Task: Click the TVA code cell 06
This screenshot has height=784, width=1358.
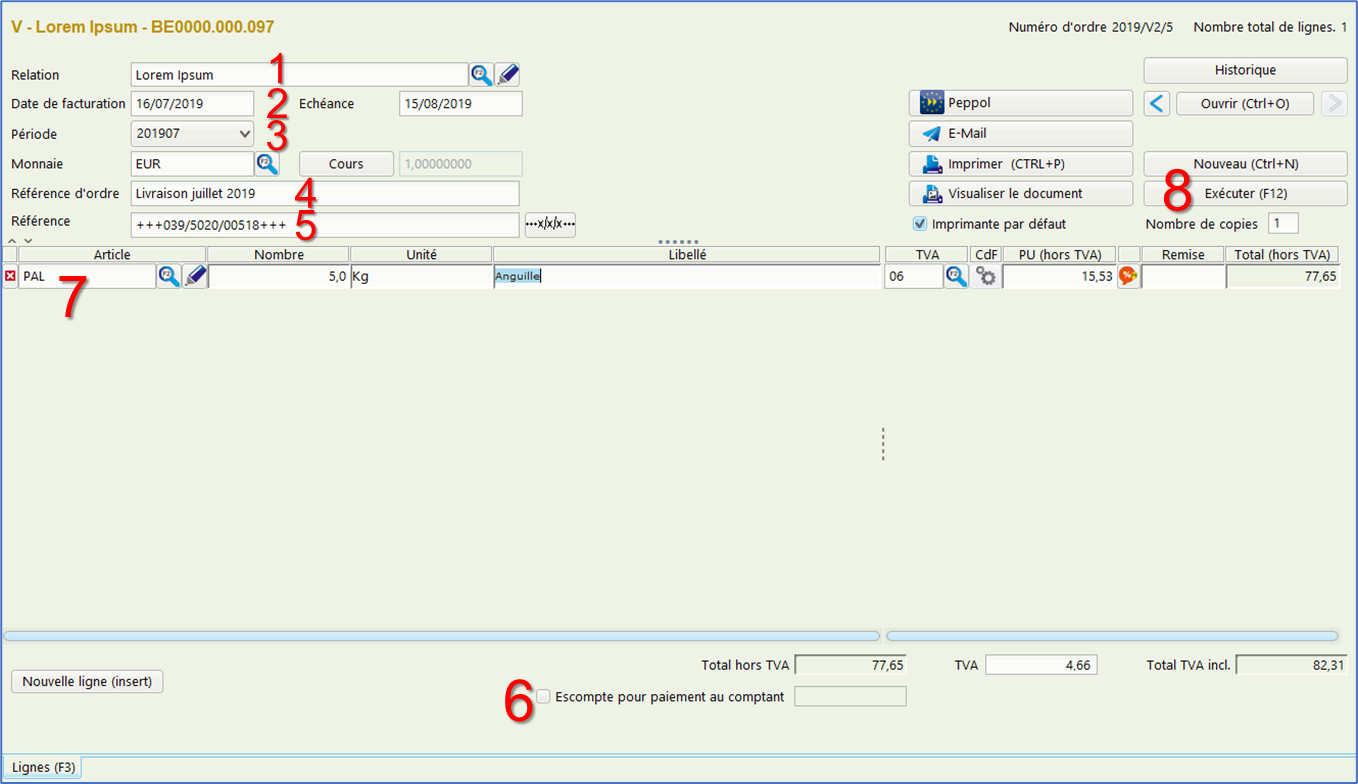Action: [x=913, y=277]
